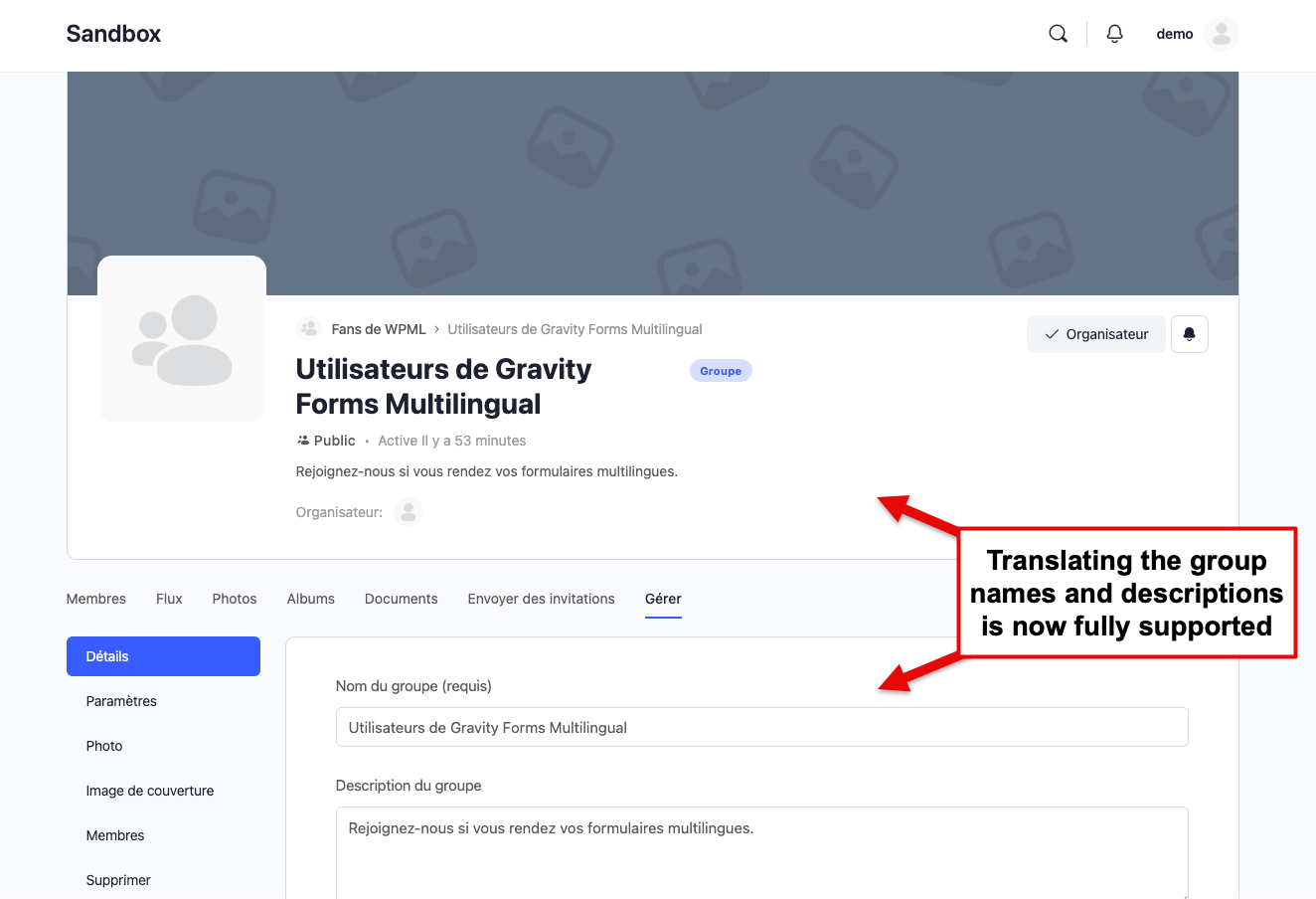Click Fans de WPML parent group icon

click(309, 329)
